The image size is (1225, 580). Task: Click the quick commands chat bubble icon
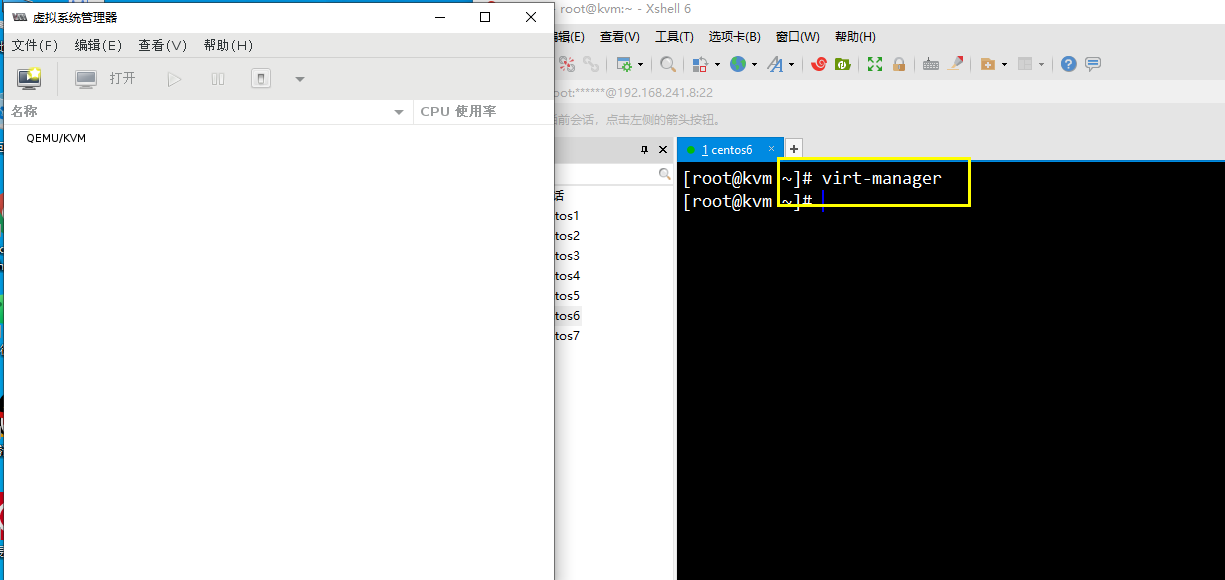1092,63
